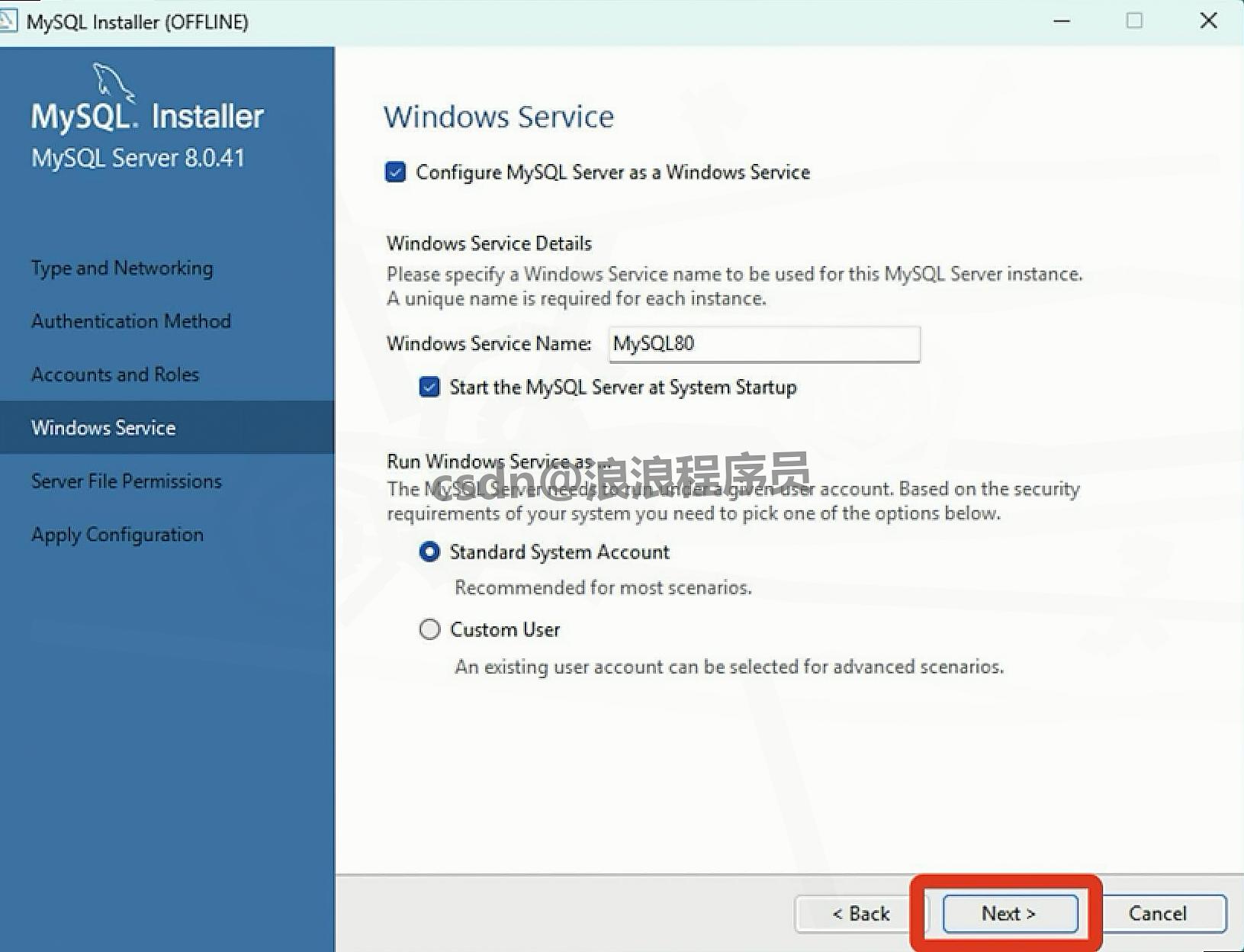Viewport: 1244px width, 952px height.
Task: Click the Back button
Action: (x=860, y=913)
